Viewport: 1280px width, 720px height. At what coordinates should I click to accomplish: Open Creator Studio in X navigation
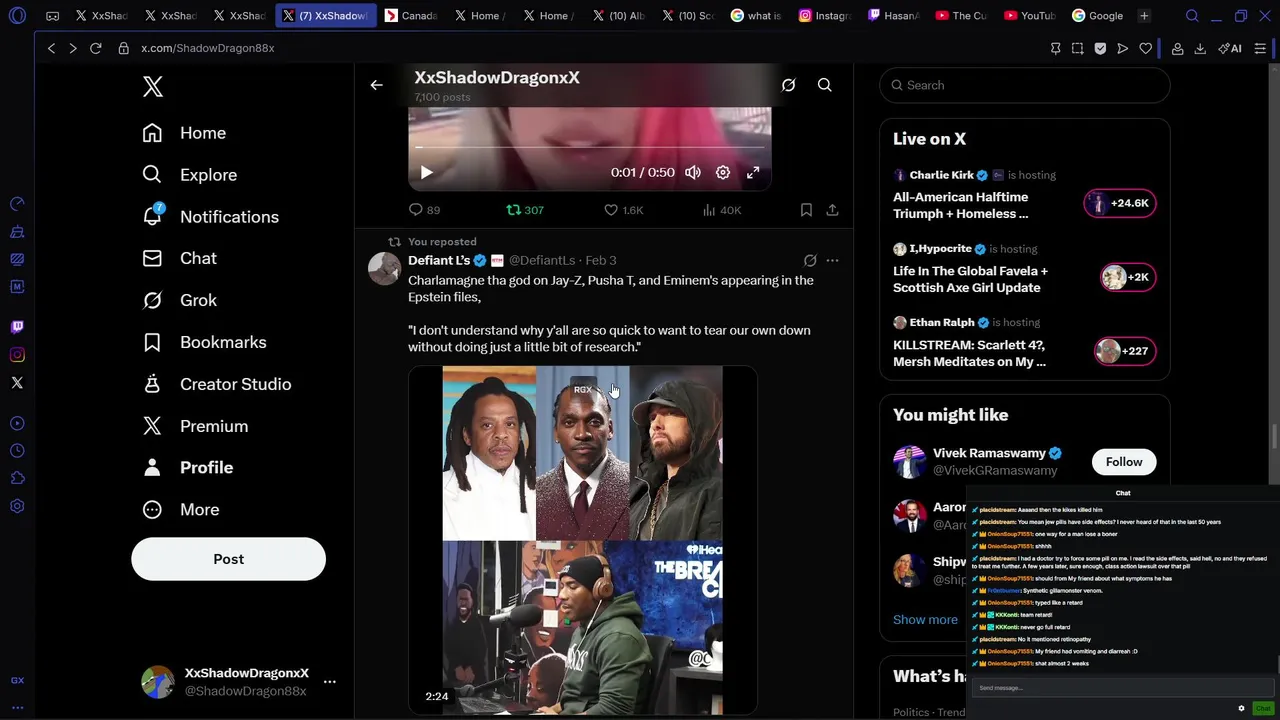217,384
